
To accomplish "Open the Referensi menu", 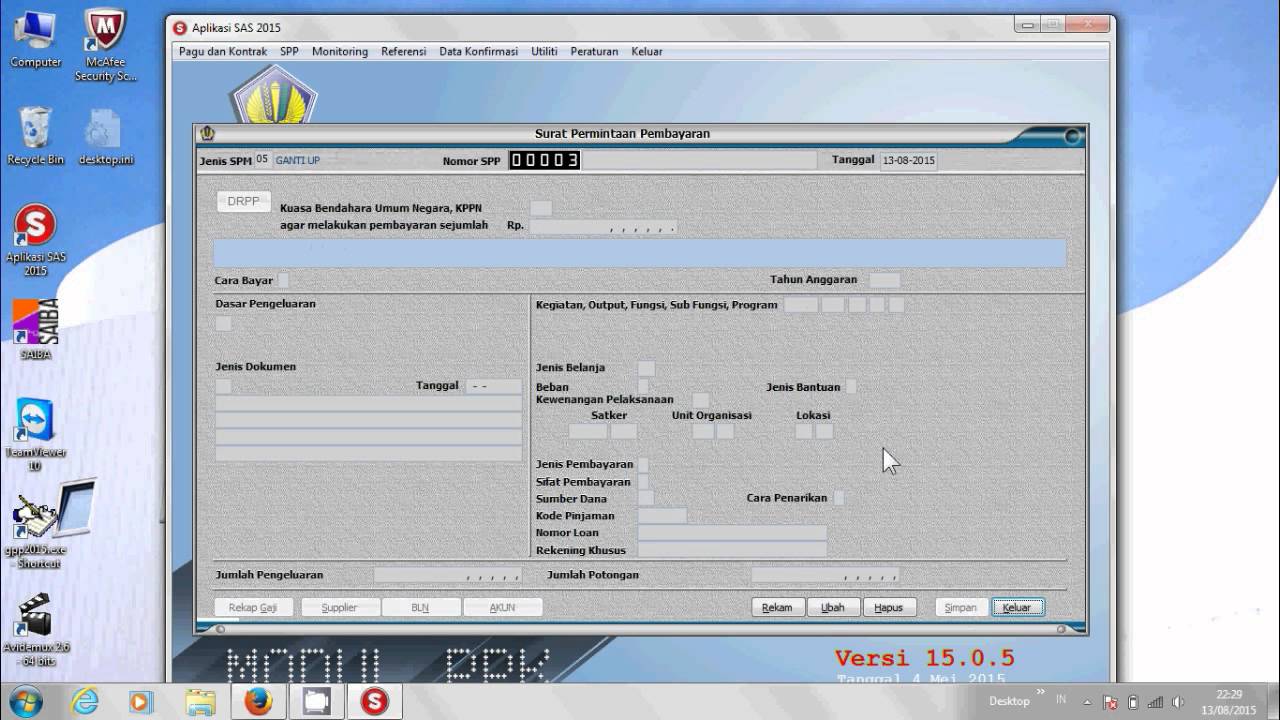I will click(403, 51).
